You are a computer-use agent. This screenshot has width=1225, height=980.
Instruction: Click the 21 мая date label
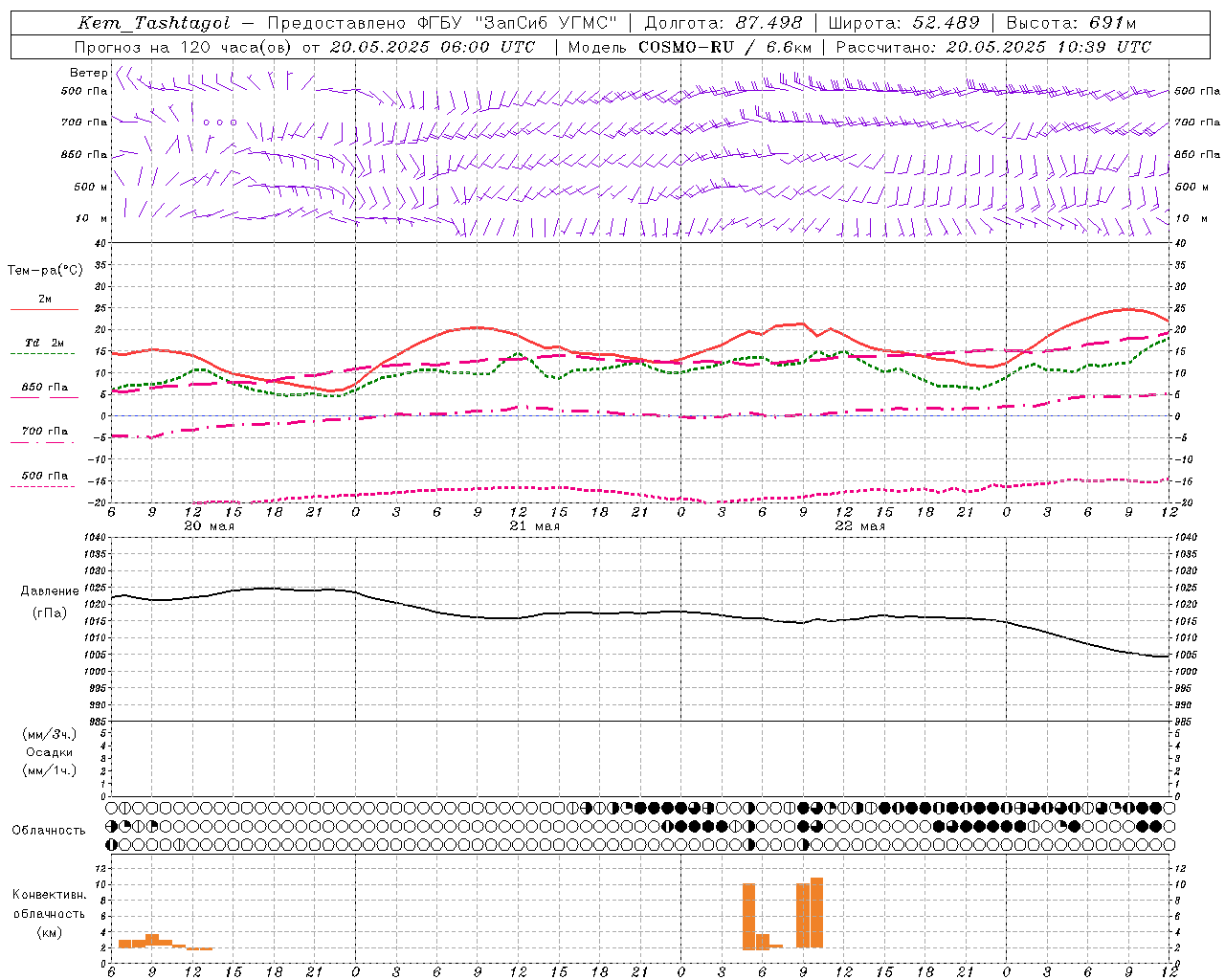(x=534, y=526)
